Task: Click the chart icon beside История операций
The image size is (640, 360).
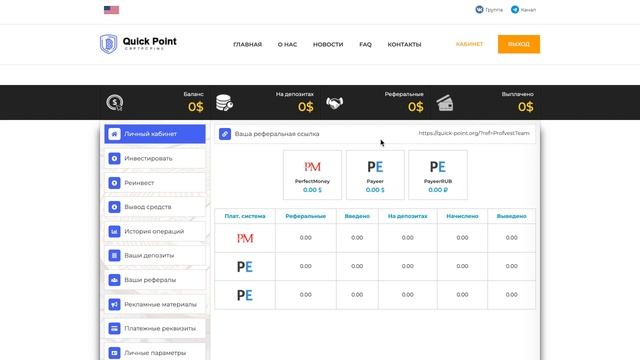Action: [x=114, y=231]
